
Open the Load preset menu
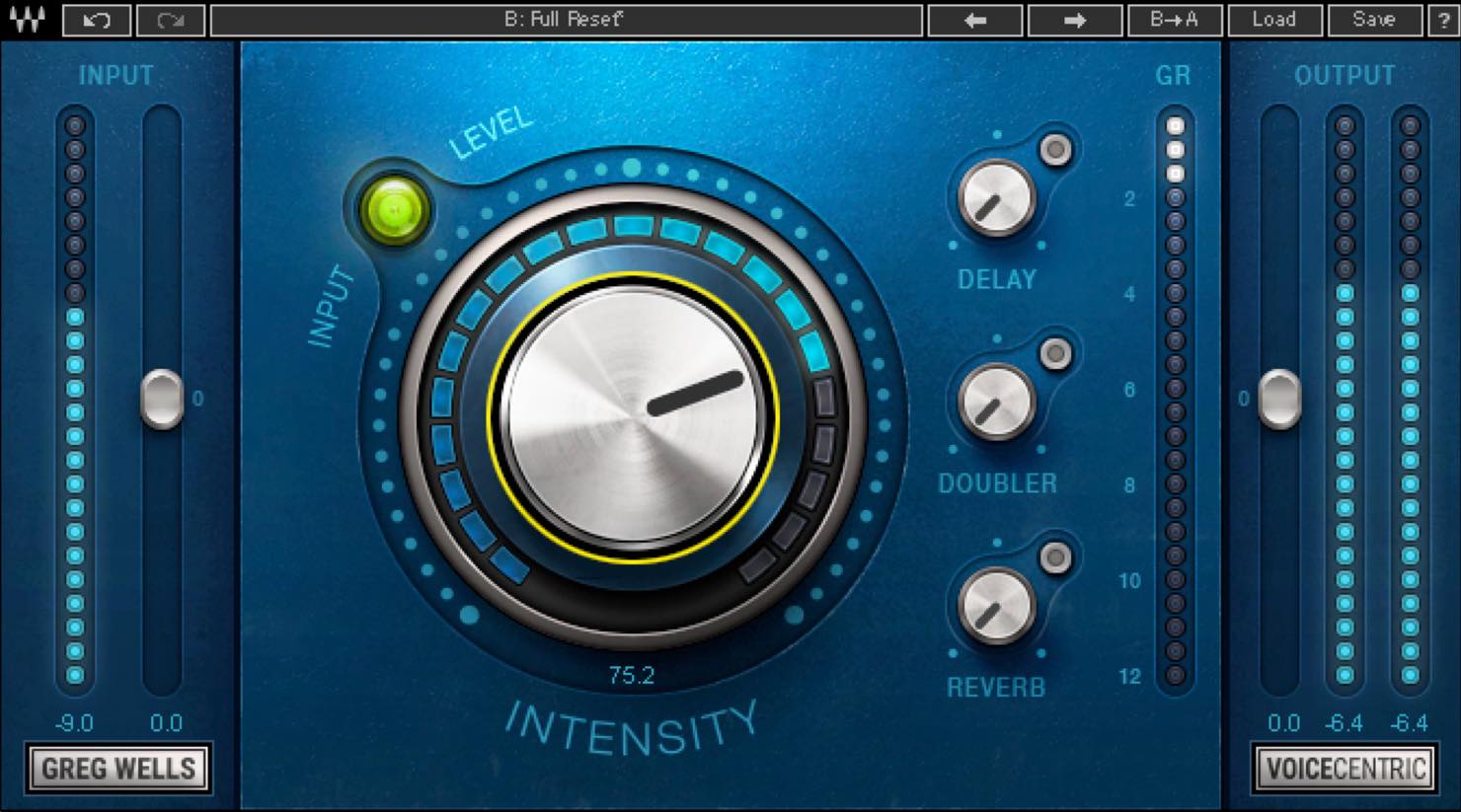pyautogui.click(x=1274, y=20)
